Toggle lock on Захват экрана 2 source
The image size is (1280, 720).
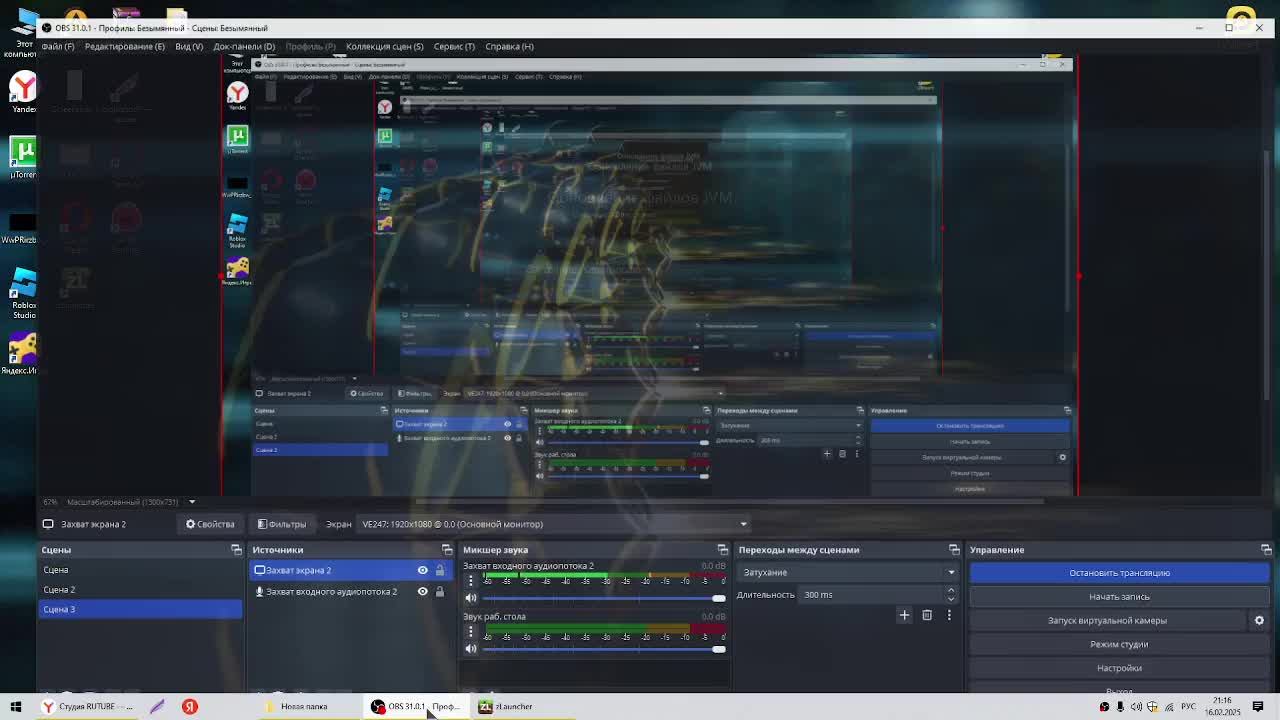coord(440,570)
